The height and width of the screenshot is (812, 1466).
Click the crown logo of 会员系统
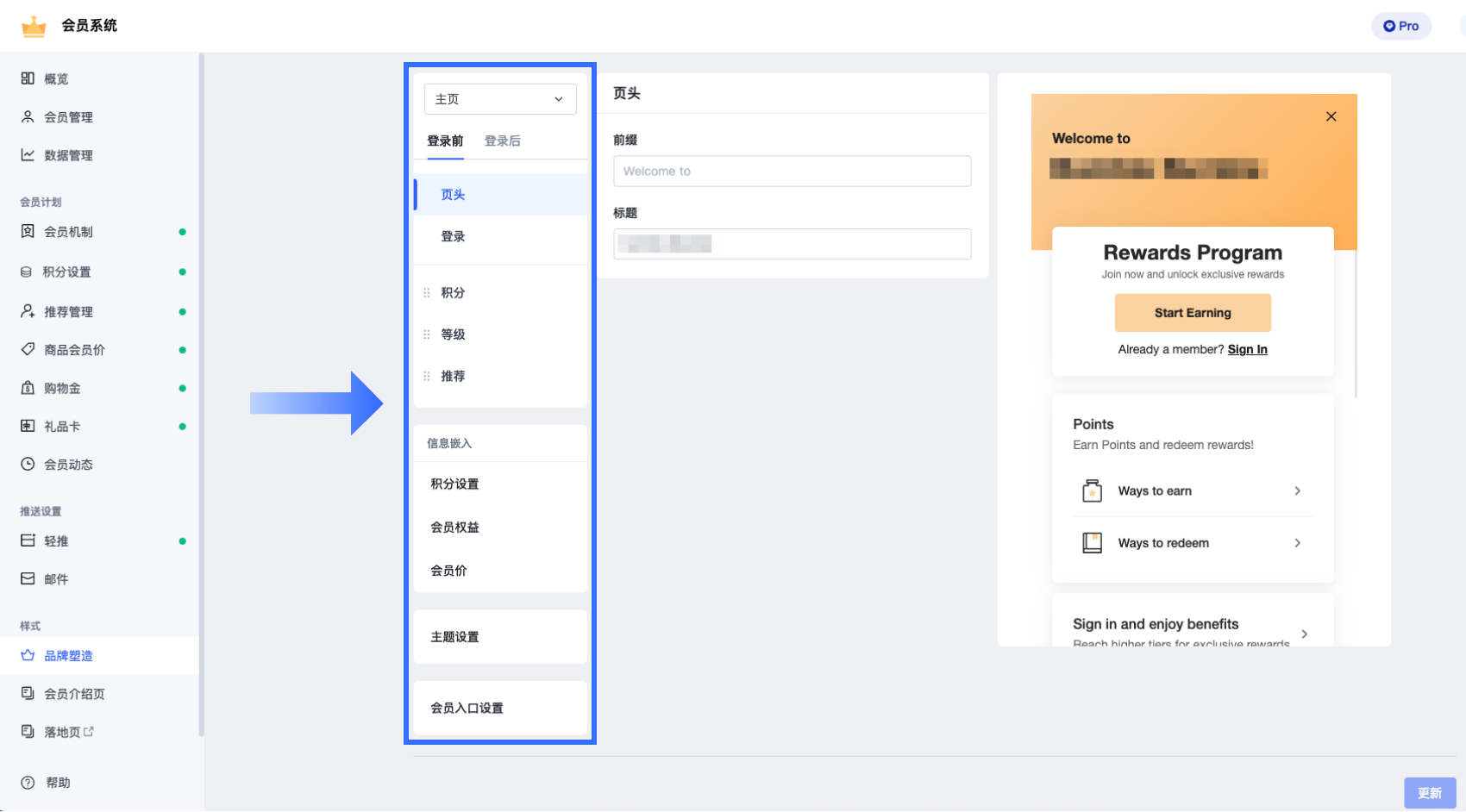tap(34, 27)
